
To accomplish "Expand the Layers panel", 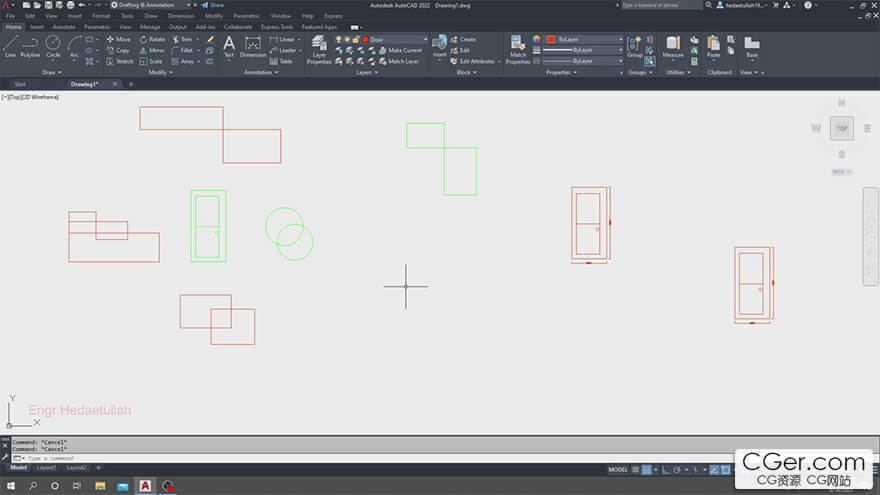I will tap(367, 72).
